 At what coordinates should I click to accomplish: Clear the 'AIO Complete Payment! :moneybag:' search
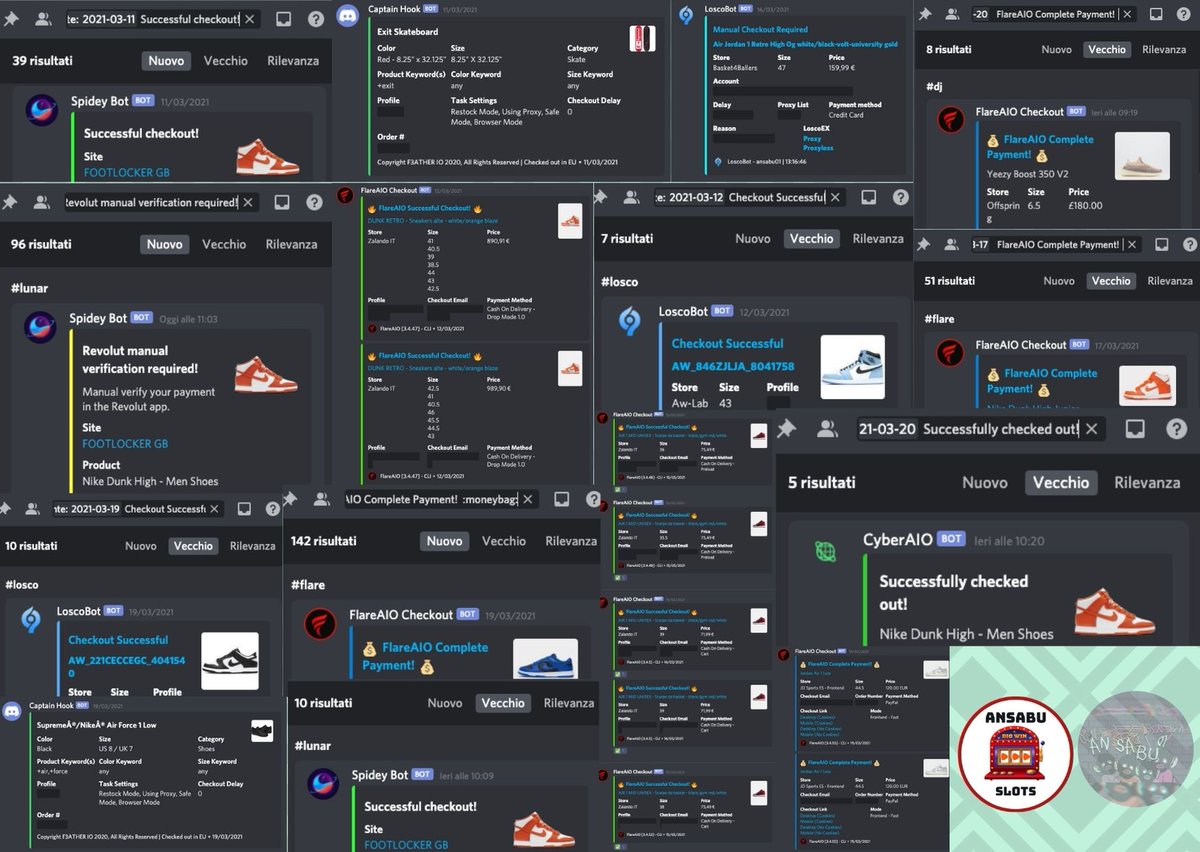(528, 499)
